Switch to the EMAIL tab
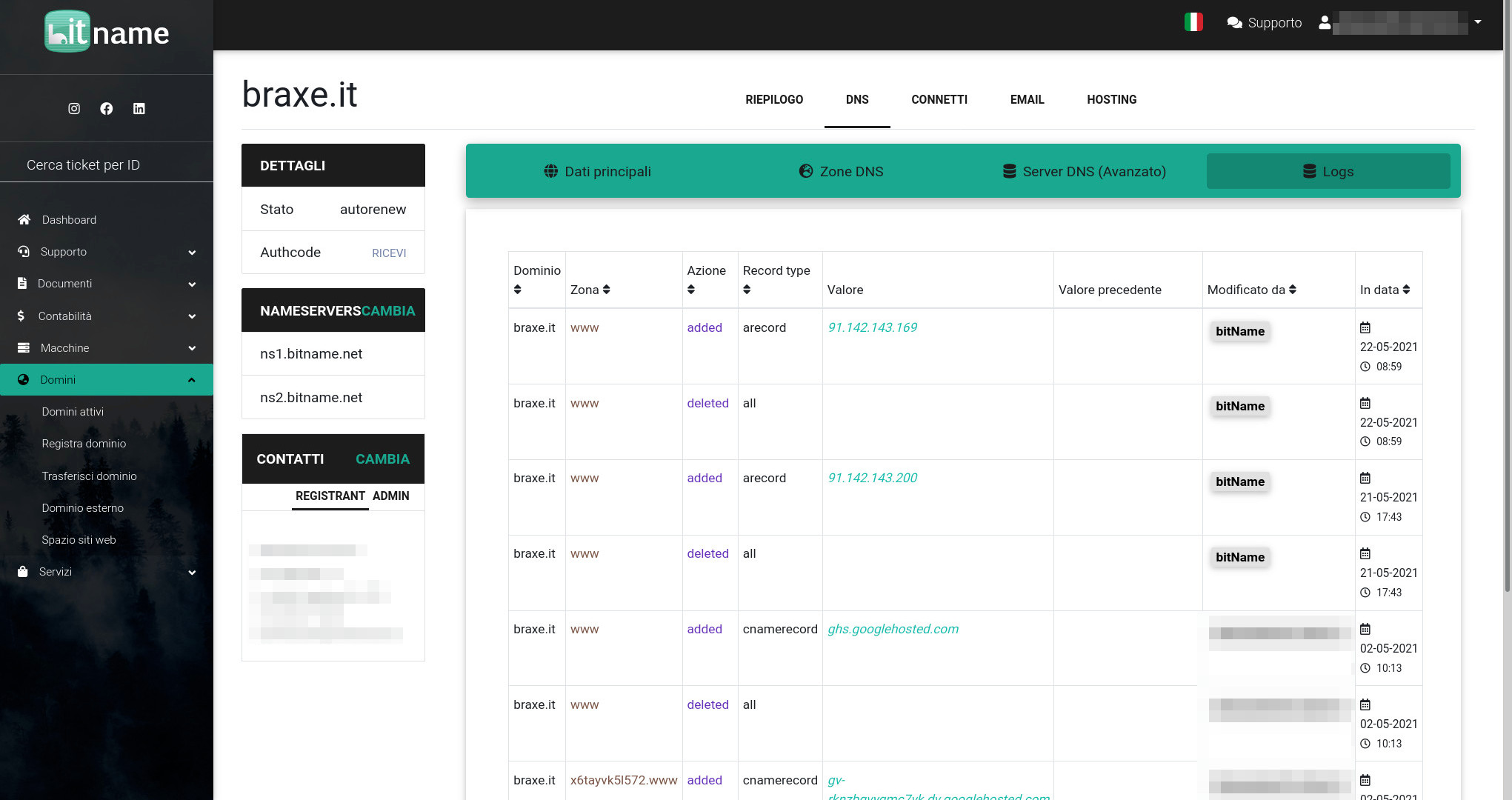The image size is (1512, 800). [1027, 99]
